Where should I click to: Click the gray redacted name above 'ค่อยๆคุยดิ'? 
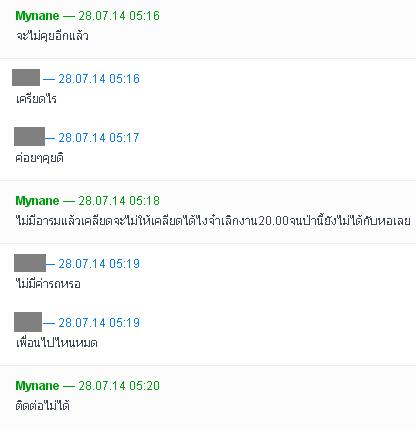29,136
